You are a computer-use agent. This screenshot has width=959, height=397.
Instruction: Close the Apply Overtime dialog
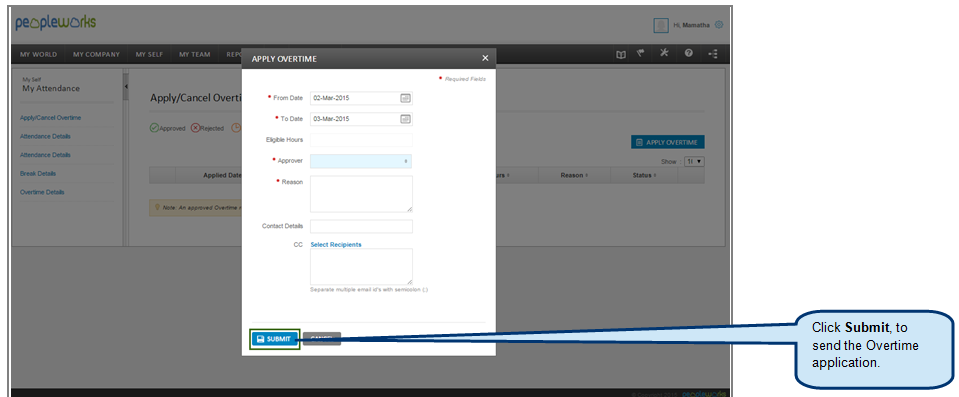(x=485, y=58)
